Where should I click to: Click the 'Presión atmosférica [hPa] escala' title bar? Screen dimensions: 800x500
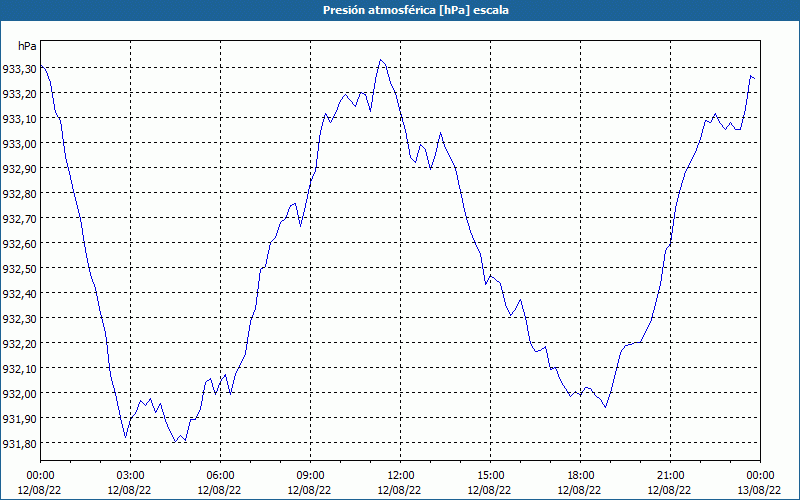coord(400,10)
